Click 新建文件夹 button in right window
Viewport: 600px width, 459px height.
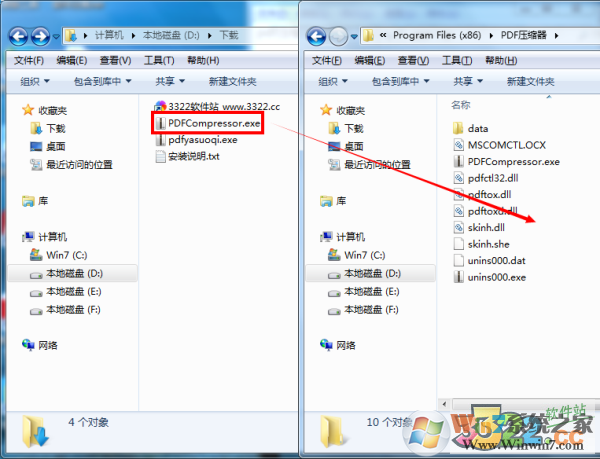coord(530,81)
